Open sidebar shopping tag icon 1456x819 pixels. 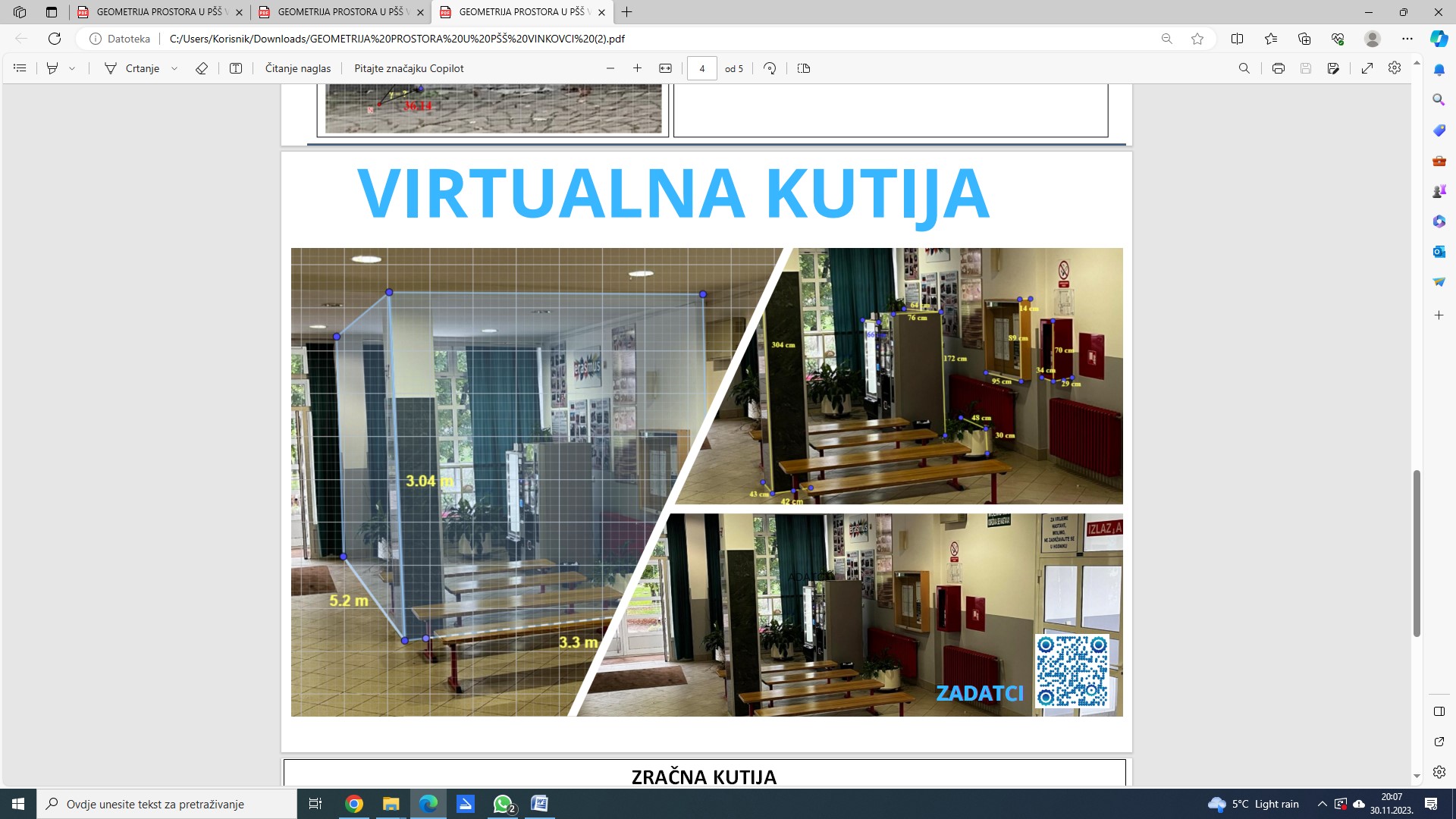(1439, 130)
